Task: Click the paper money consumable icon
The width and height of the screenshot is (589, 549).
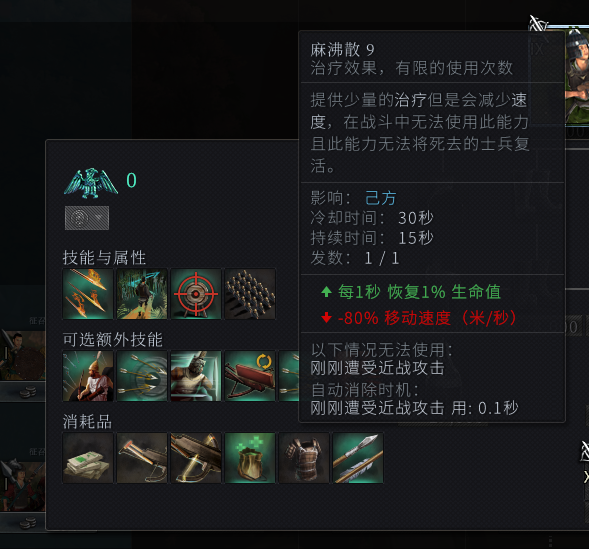Action: point(88,458)
